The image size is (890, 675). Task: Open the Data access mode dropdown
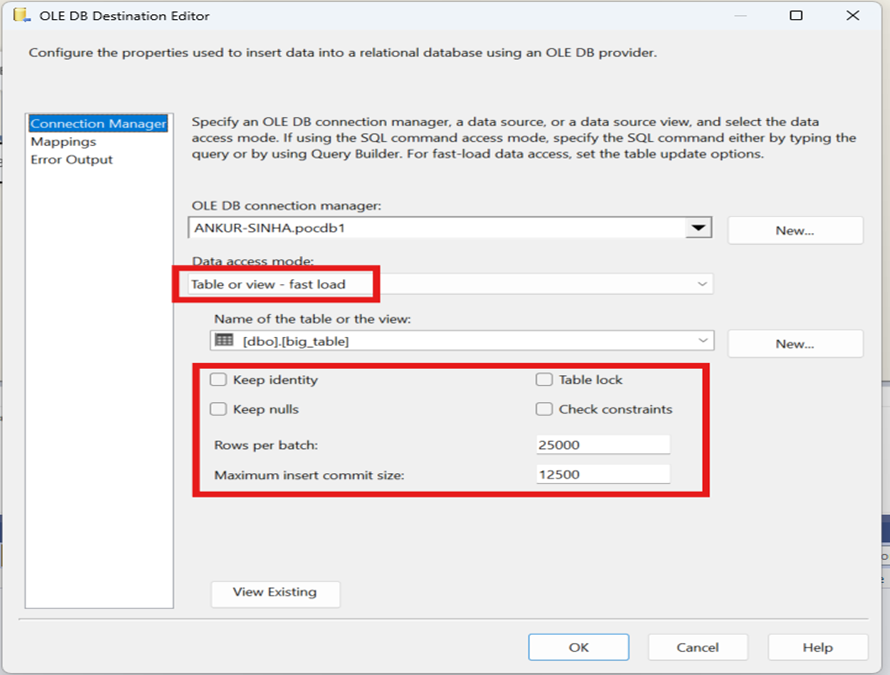tap(701, 284)
